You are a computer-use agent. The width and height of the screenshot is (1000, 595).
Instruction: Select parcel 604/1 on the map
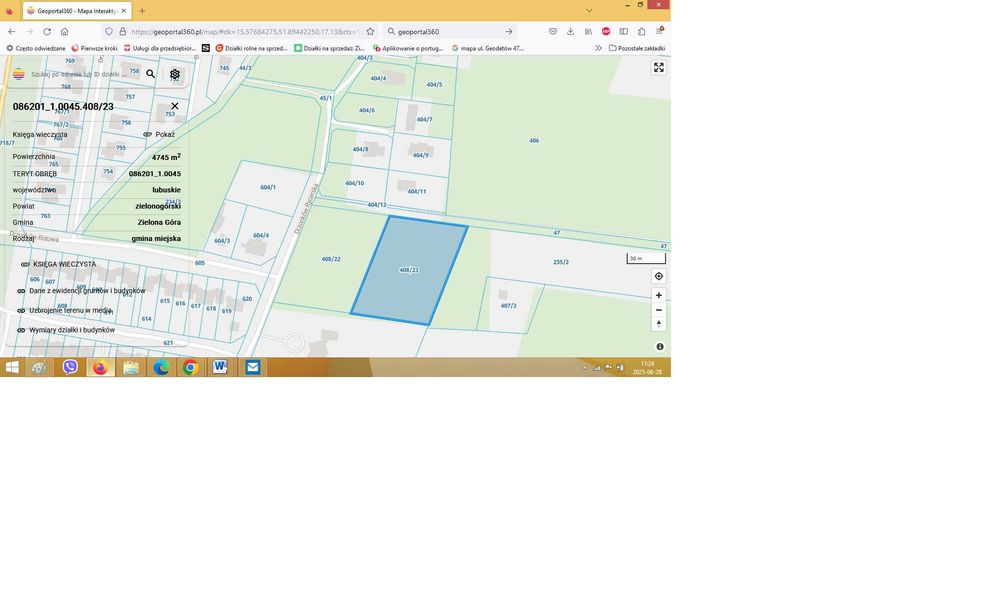268,187
